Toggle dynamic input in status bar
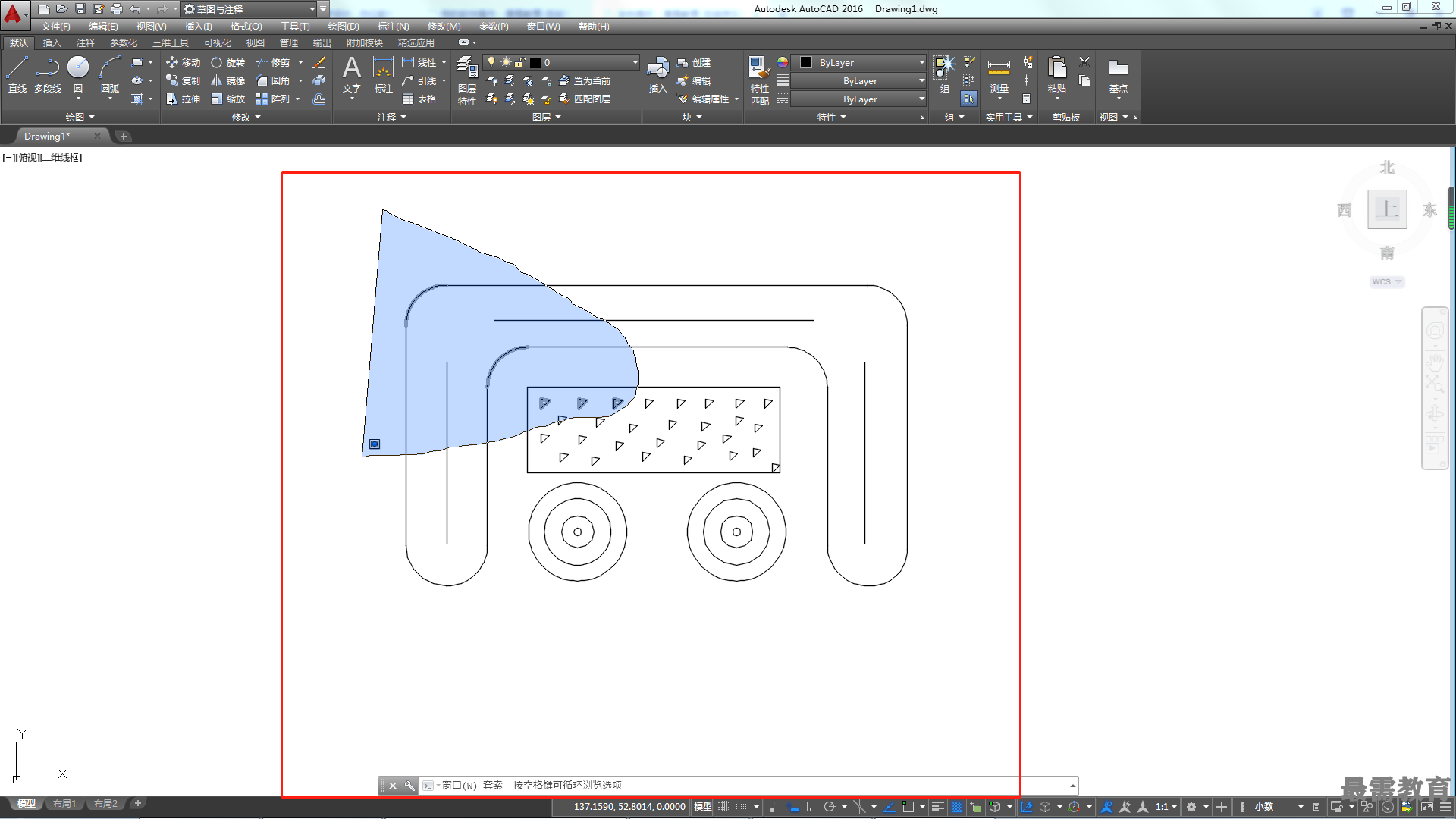This screenshot has width=1456, height=819. 792,807
